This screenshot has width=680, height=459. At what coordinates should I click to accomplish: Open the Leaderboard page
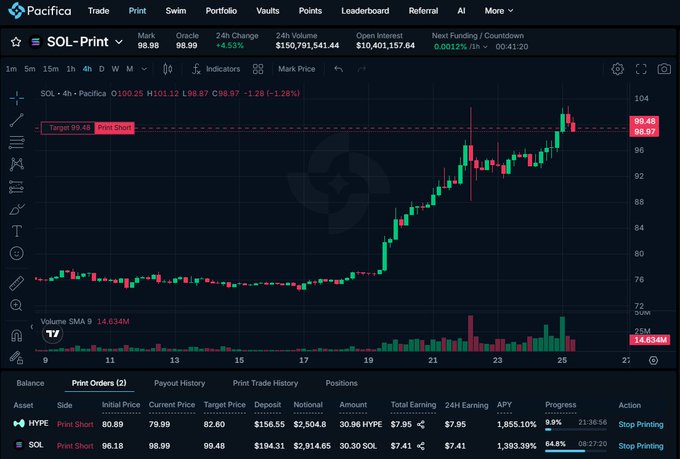pos(365,10)
